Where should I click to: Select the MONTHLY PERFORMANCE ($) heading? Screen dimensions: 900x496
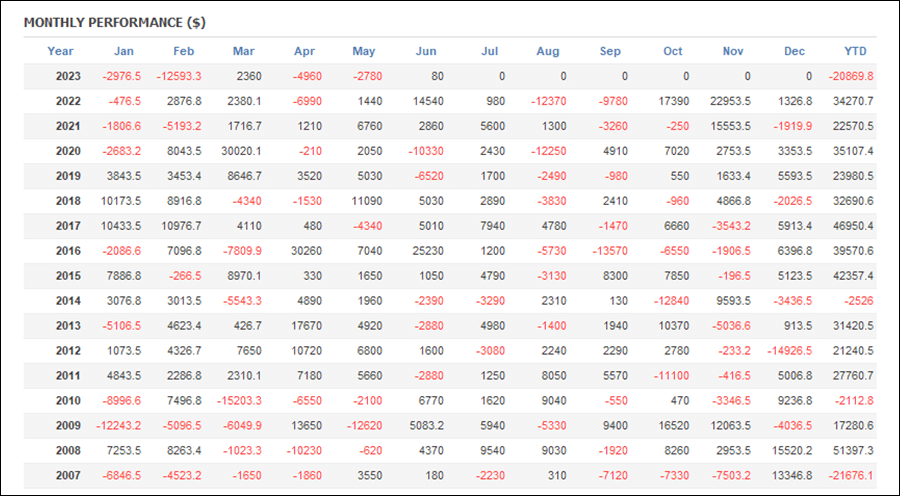[x=115, y=23]
